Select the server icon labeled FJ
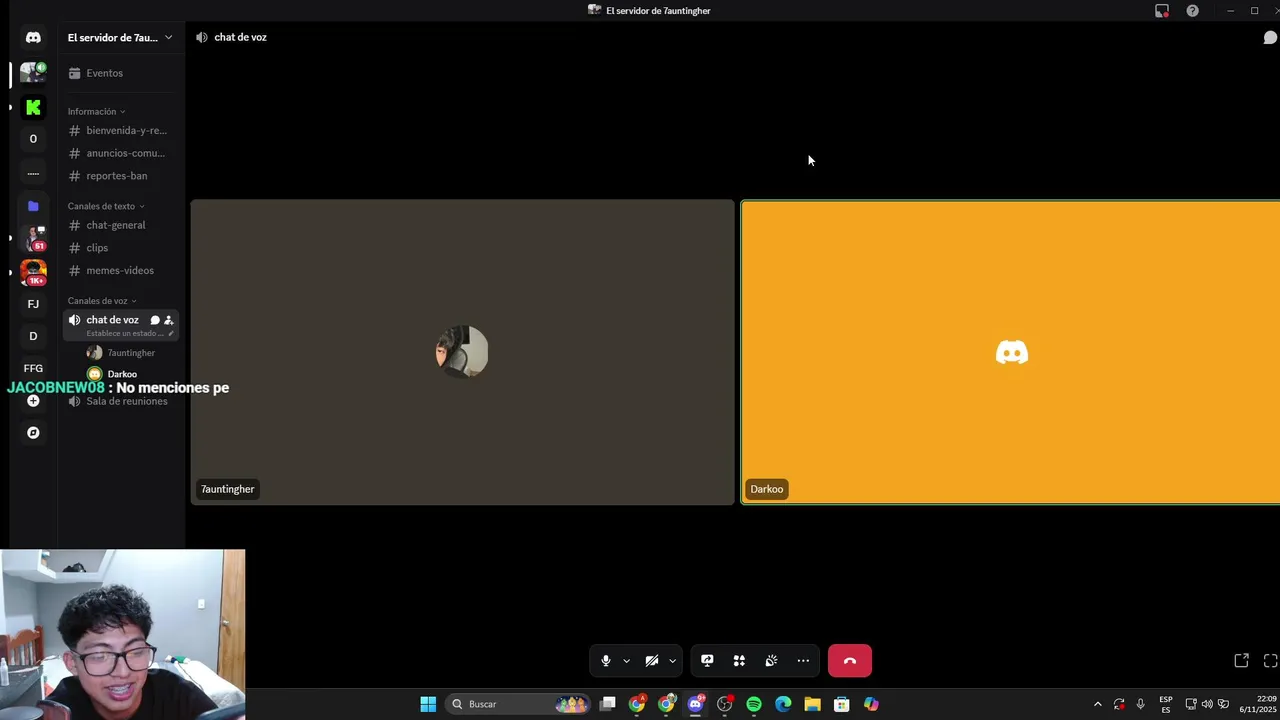 [x=33, y=304]
